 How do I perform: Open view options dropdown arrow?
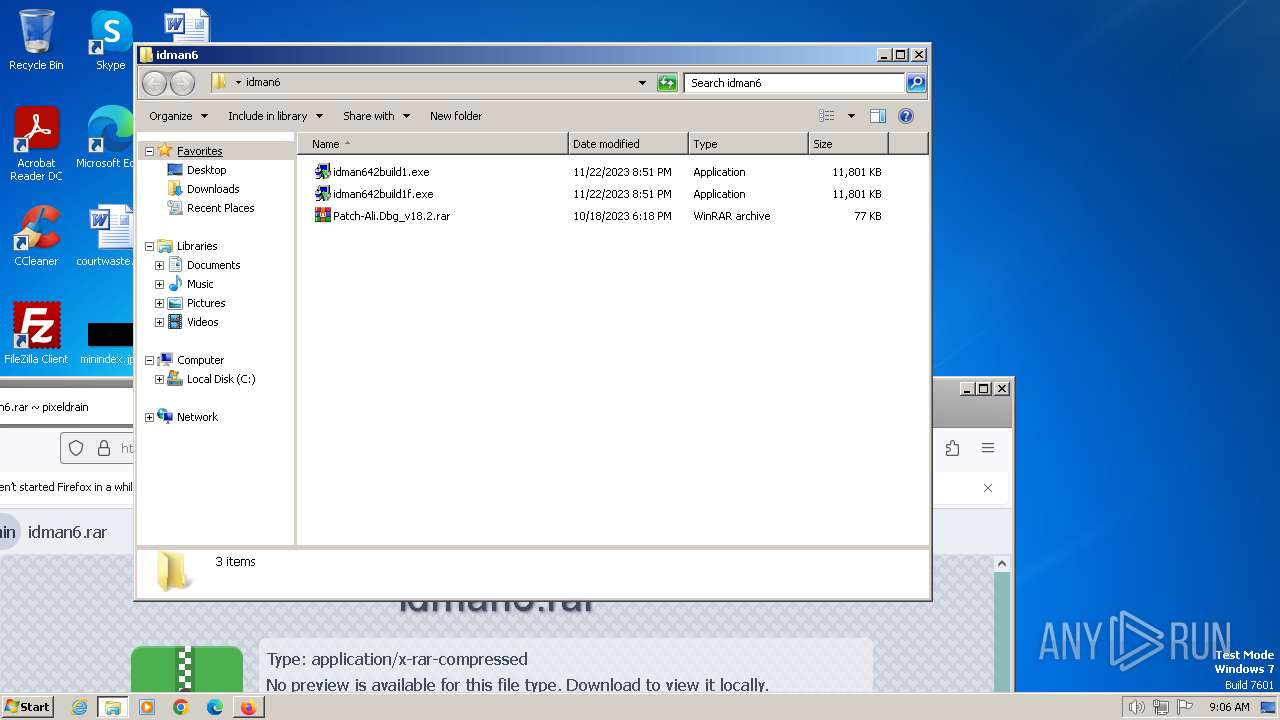coord(851,116)
